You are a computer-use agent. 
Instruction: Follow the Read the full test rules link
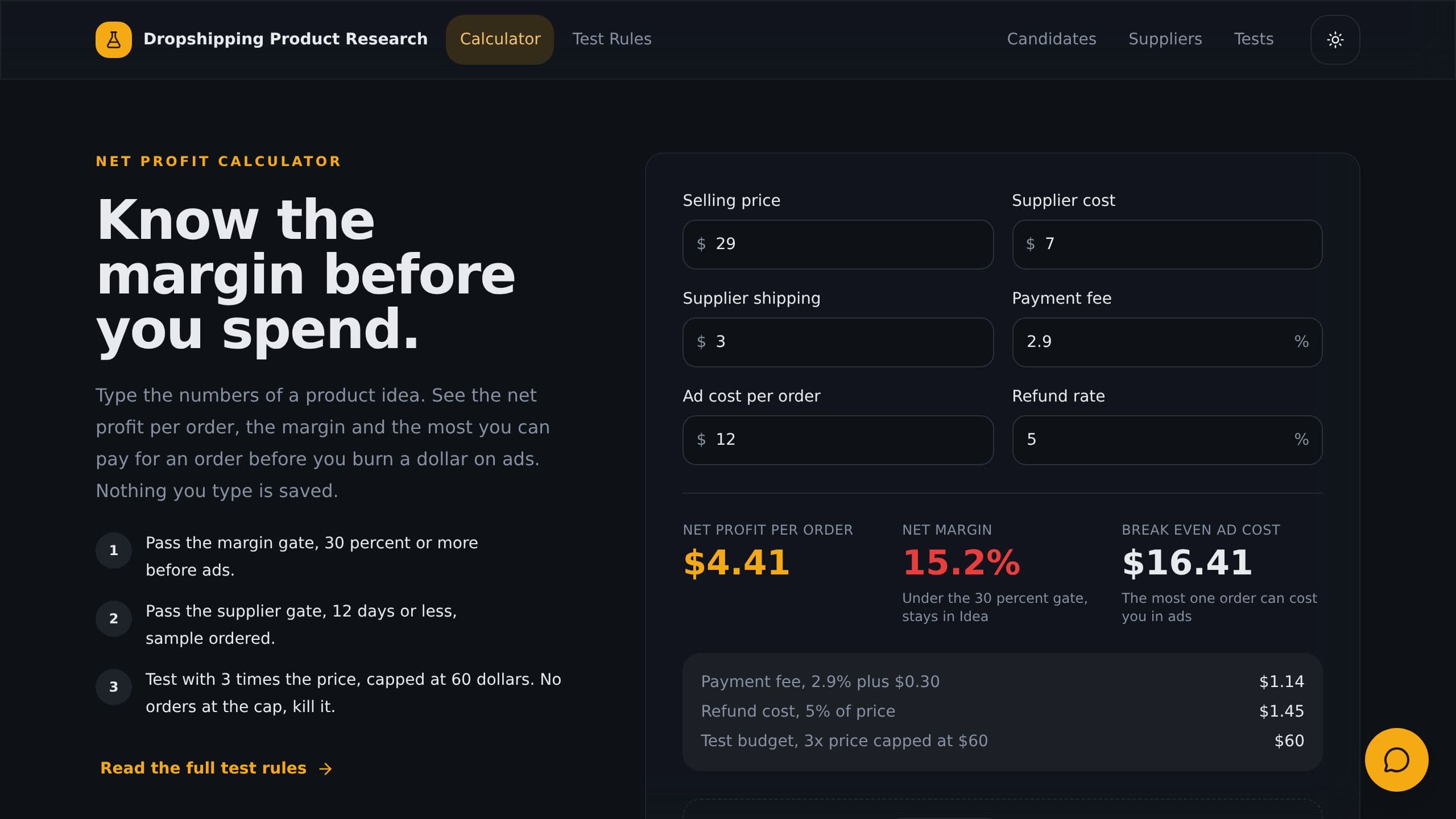click(216, 768)
